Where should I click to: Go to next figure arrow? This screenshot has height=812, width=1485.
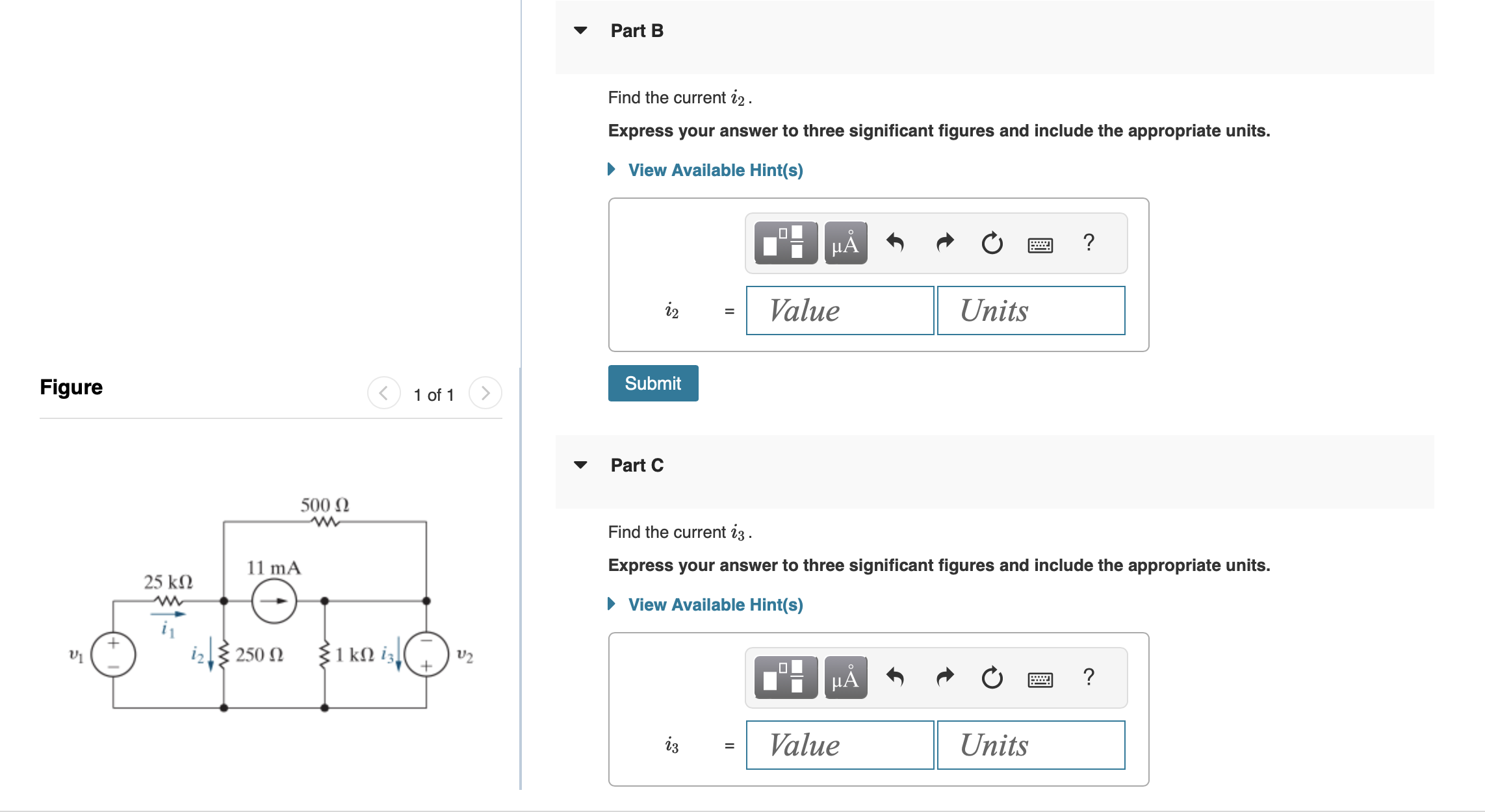(485, 393)
